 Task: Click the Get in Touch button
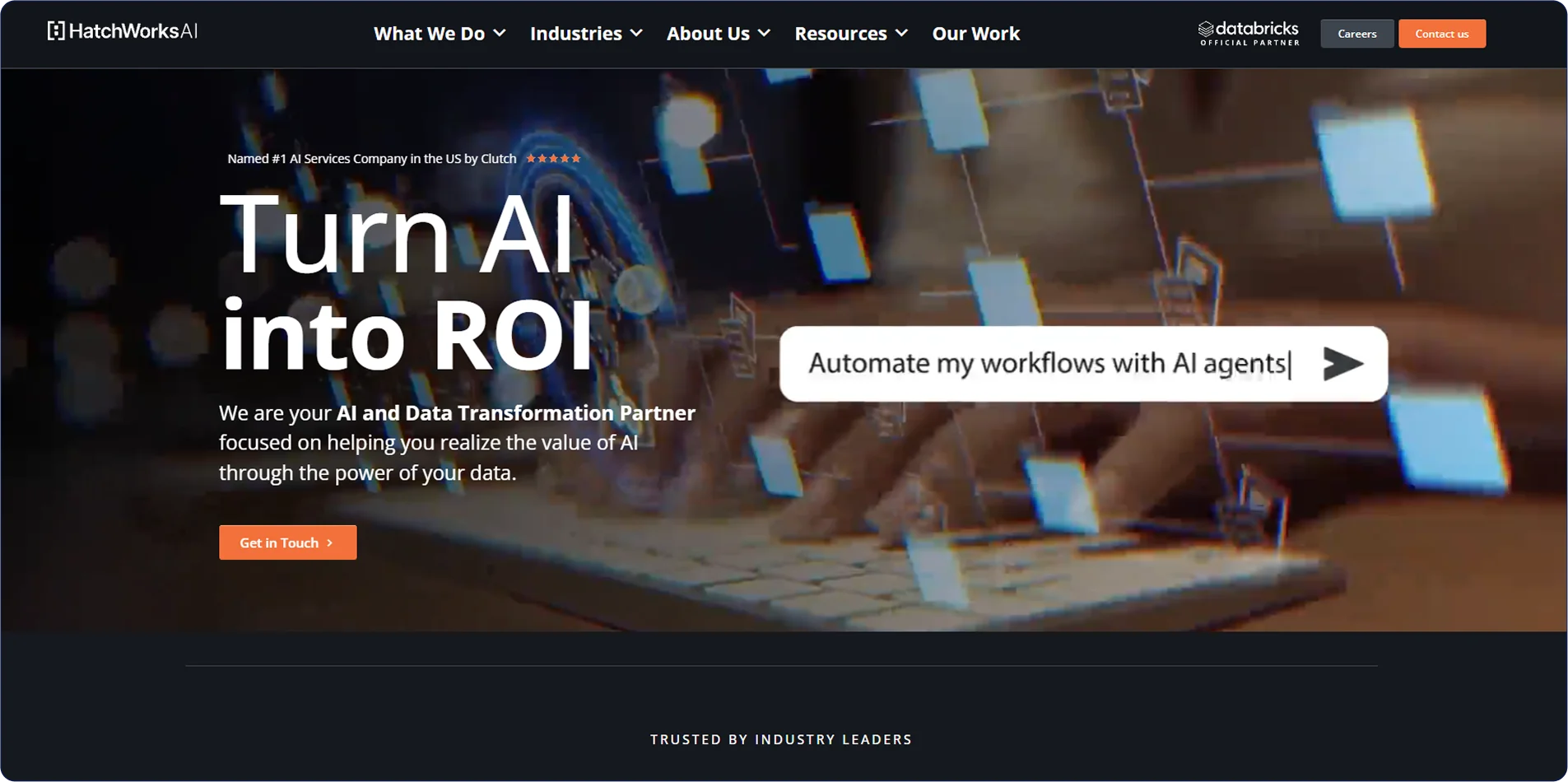tap(287, 542)
